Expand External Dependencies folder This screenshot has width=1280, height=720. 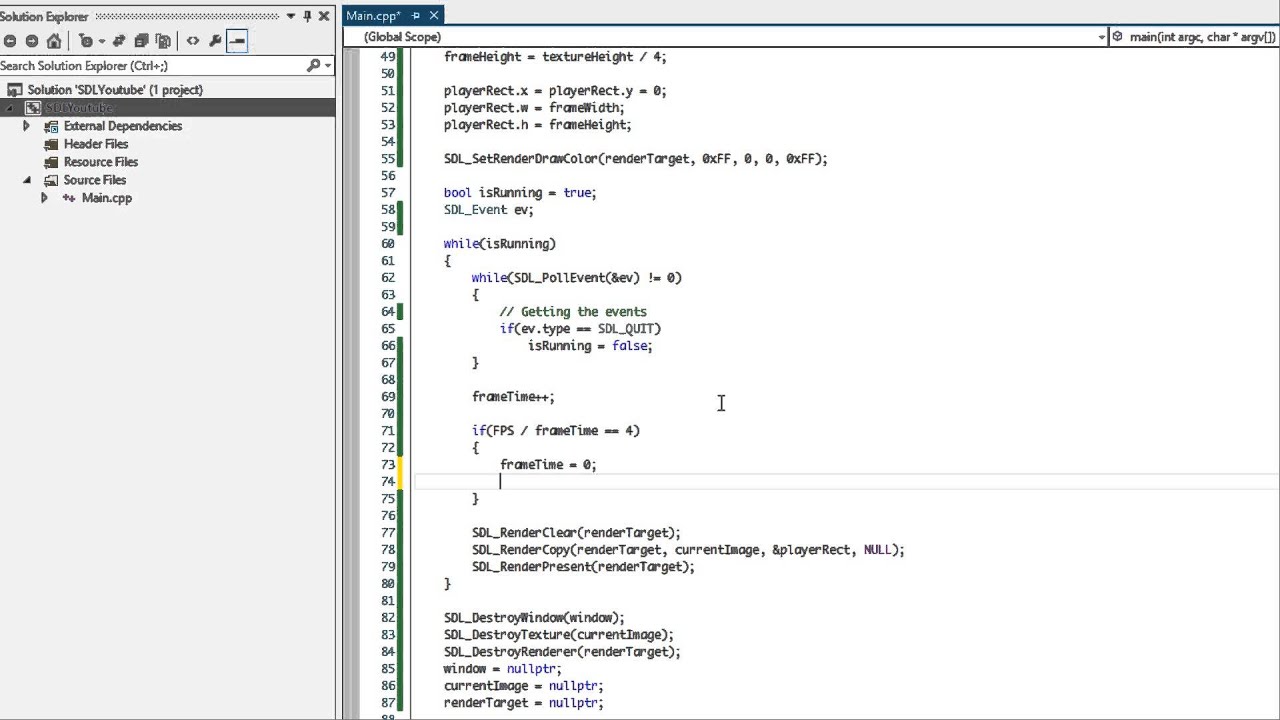pos(27,126)
